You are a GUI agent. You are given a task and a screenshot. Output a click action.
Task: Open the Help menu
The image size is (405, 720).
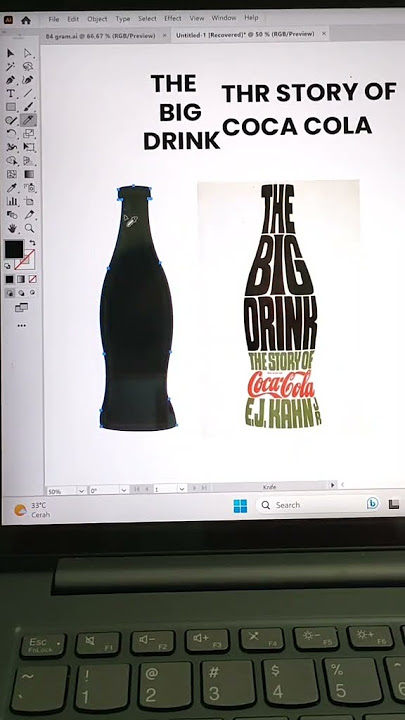[251, 17]
